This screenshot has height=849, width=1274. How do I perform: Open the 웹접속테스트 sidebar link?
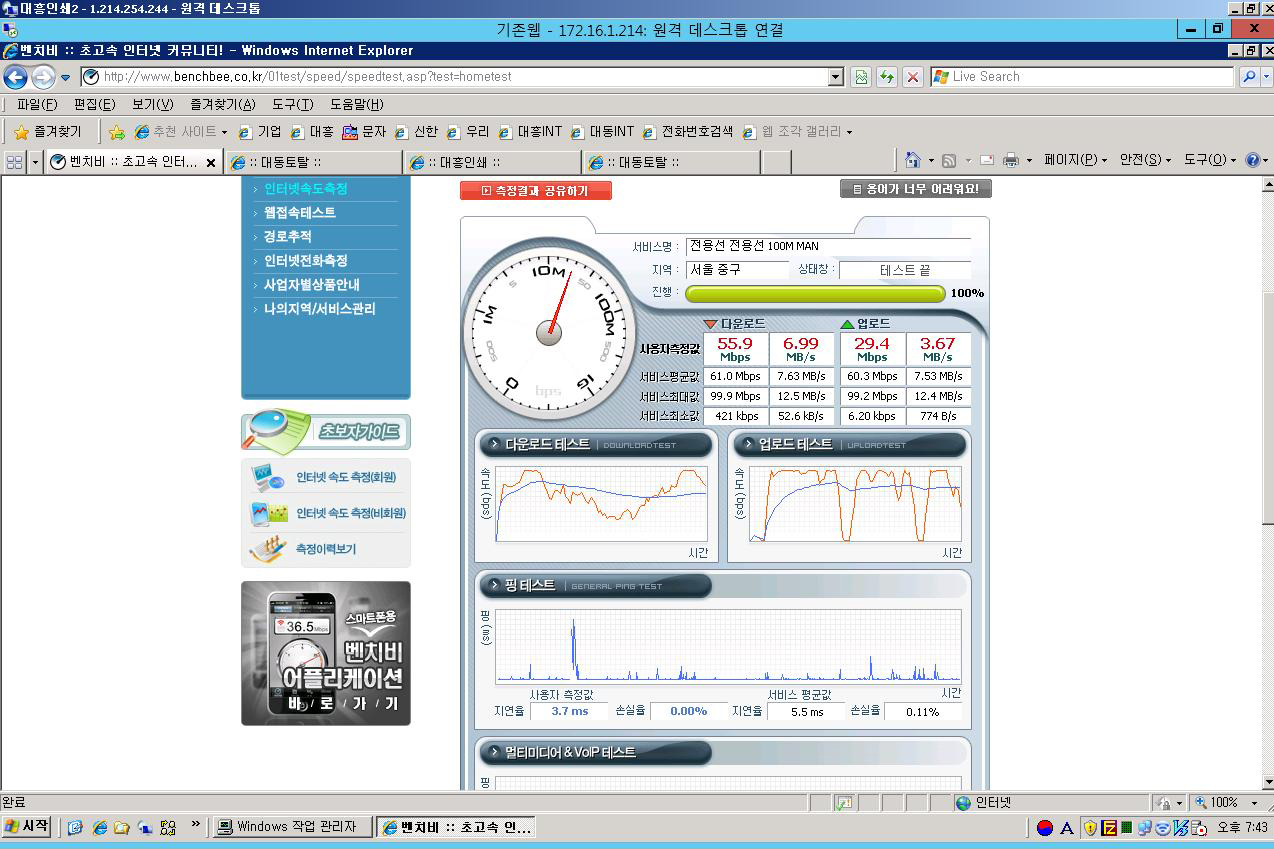(299, 213)
